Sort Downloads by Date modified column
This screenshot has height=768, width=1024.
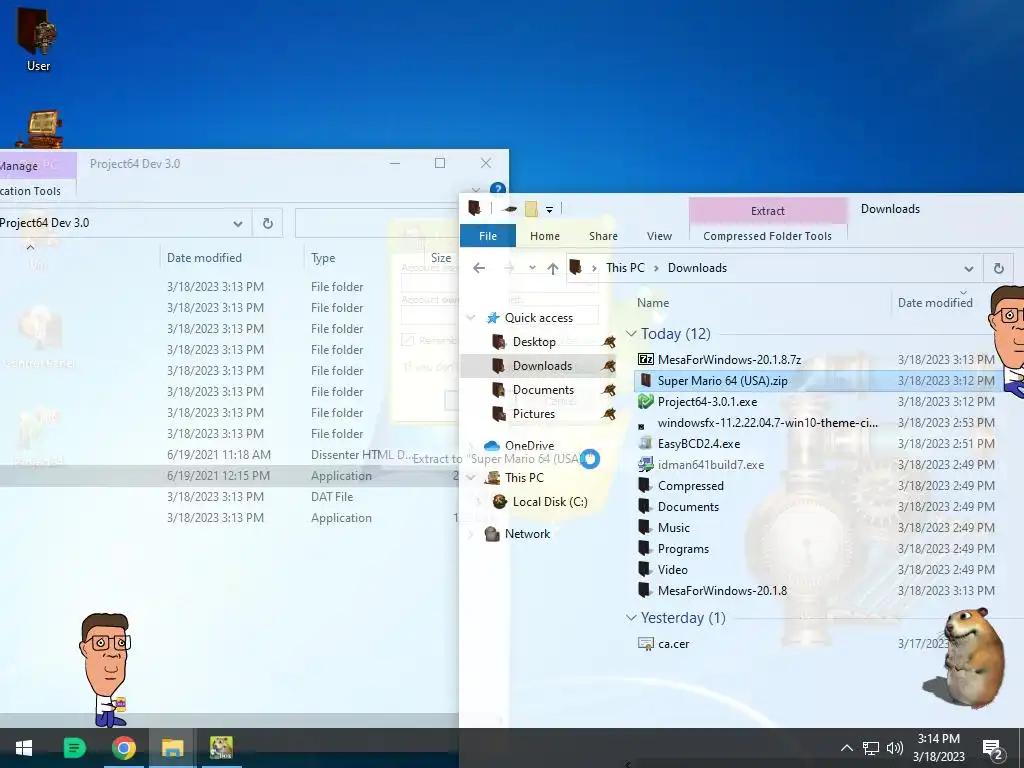[935, 302]
